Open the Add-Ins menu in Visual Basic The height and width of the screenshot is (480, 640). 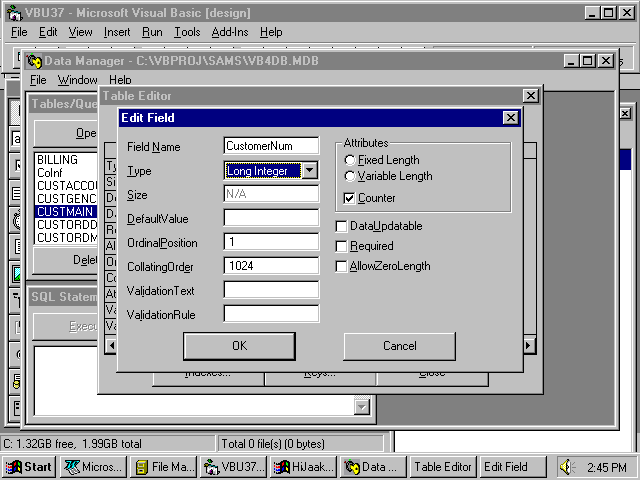(230, 32)
